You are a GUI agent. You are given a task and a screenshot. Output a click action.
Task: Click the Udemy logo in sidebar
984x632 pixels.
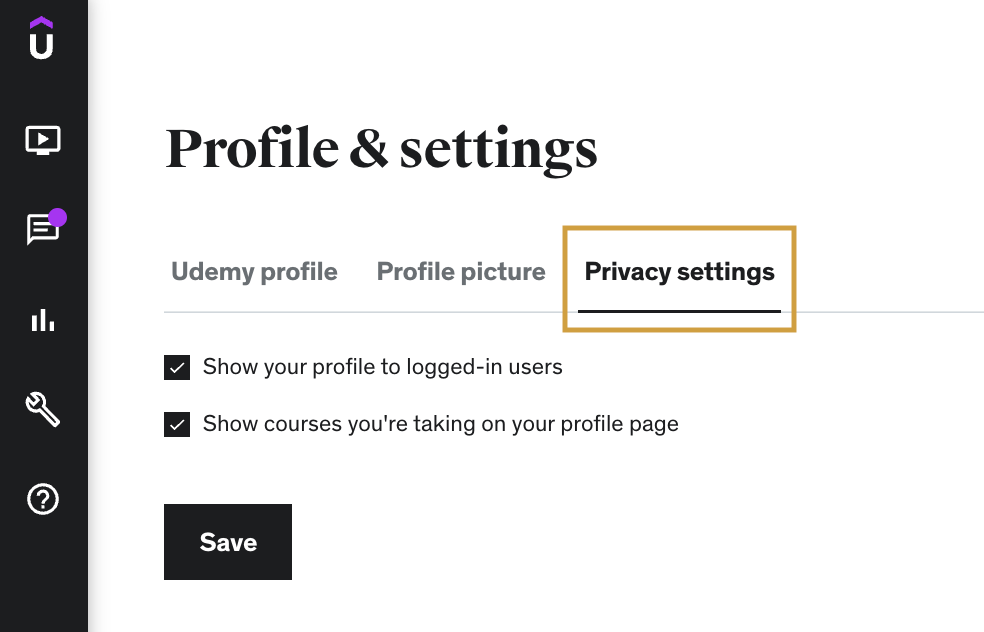42,38
